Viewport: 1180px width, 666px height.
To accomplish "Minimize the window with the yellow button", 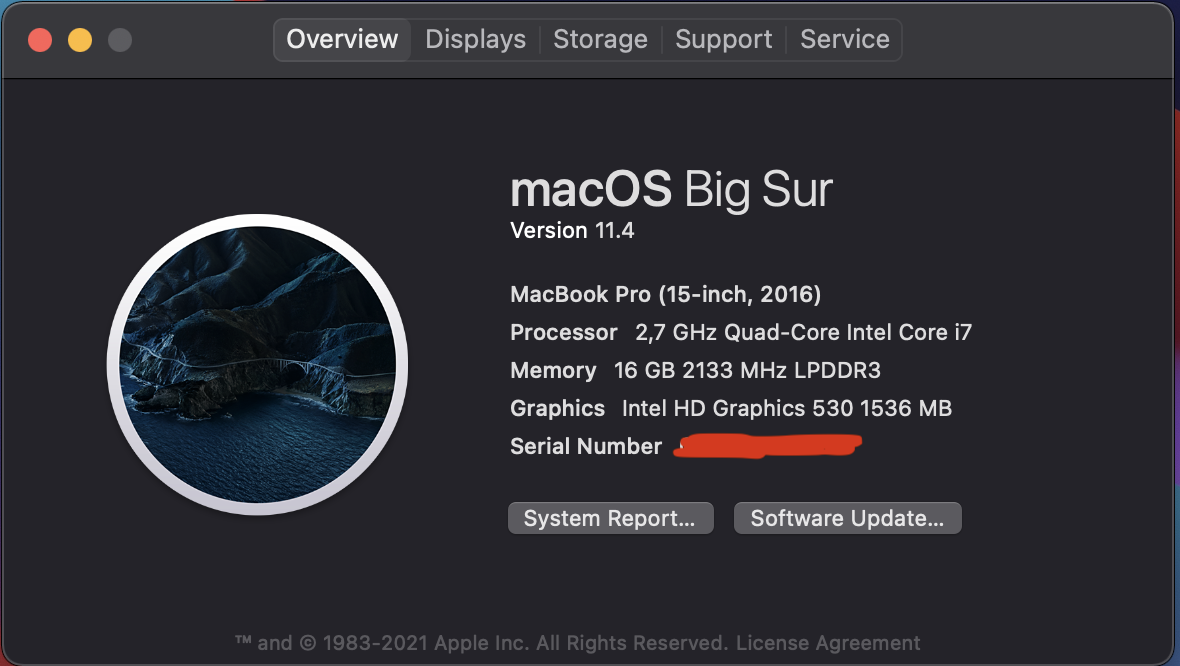I will pyautogui.click(x=80, y=40).
